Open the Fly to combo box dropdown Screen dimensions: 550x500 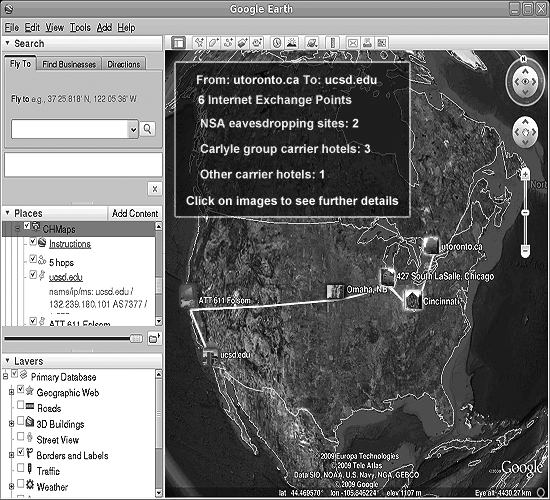133,129
